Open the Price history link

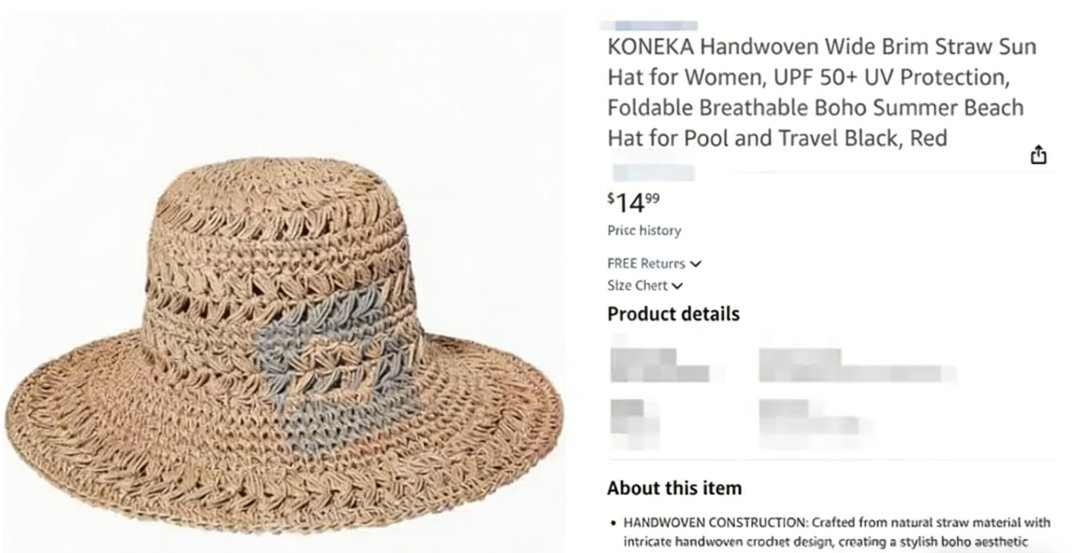[x=644, y=231]
